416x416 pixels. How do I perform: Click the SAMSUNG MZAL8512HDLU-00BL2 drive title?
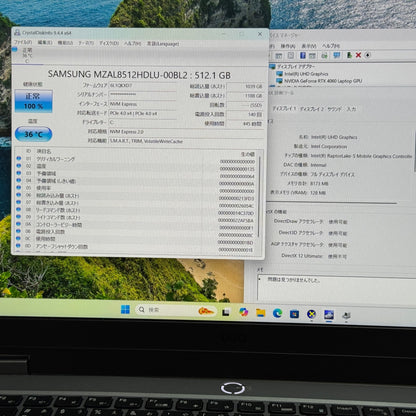click(x=139, y=75)
